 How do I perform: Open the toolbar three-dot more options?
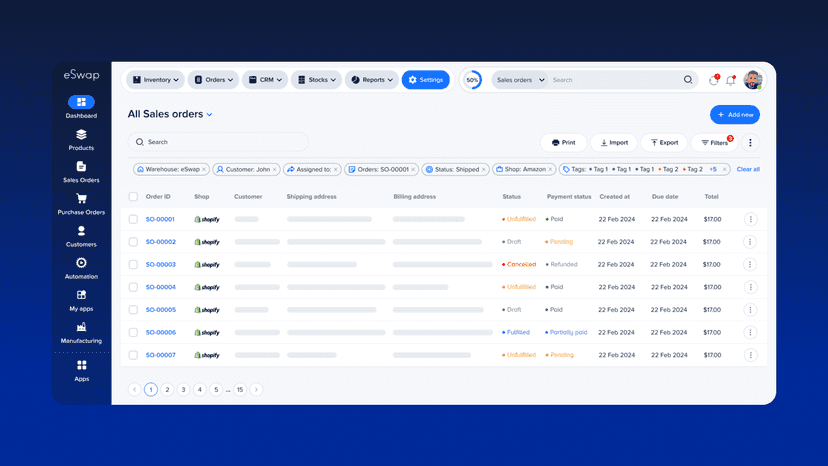click(x=750, y=143)
